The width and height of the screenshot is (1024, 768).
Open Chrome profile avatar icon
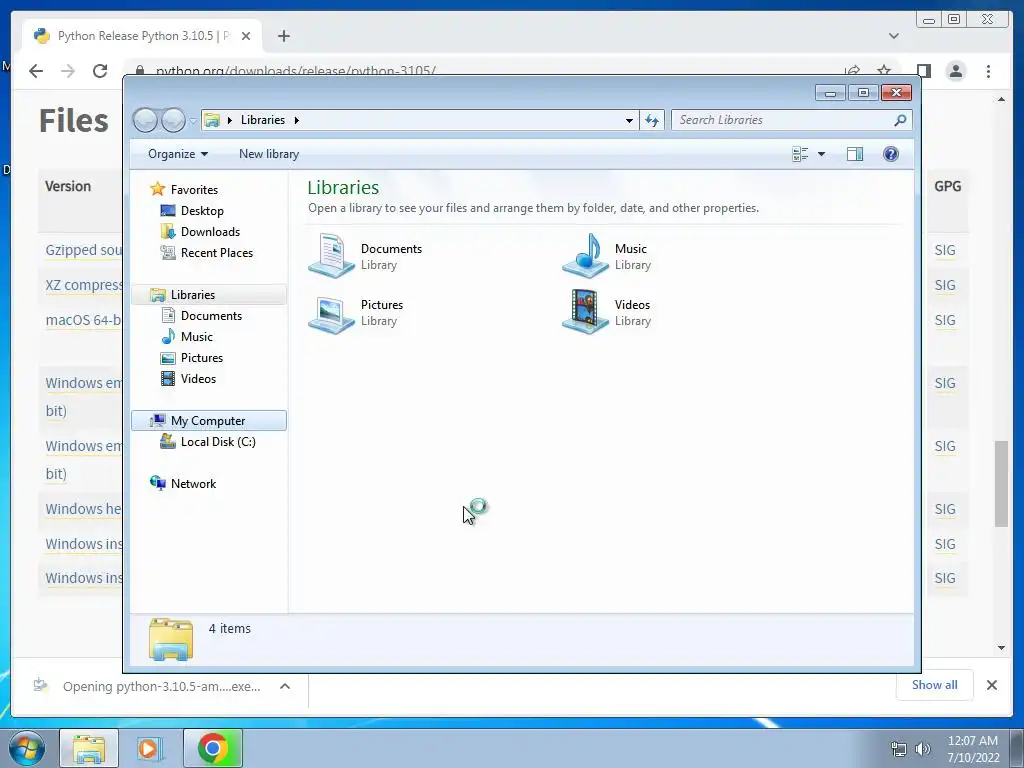coord(955,71)
